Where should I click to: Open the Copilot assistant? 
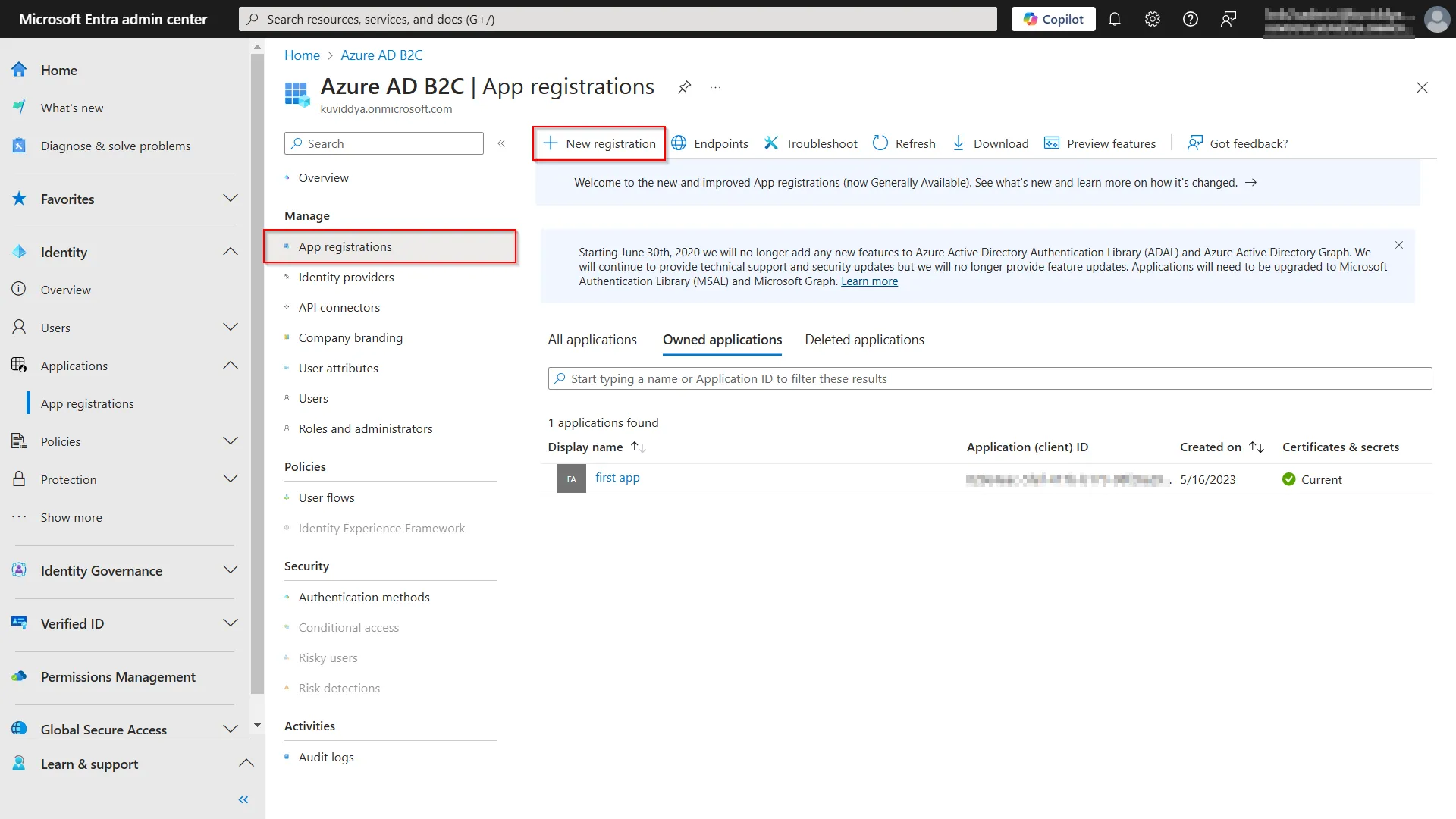tap(1053, 19)
